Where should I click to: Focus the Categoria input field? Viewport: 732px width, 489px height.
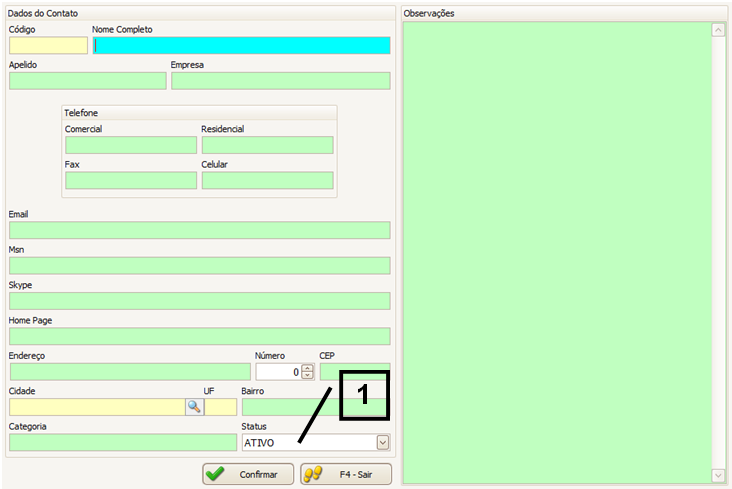pos(123,442)
